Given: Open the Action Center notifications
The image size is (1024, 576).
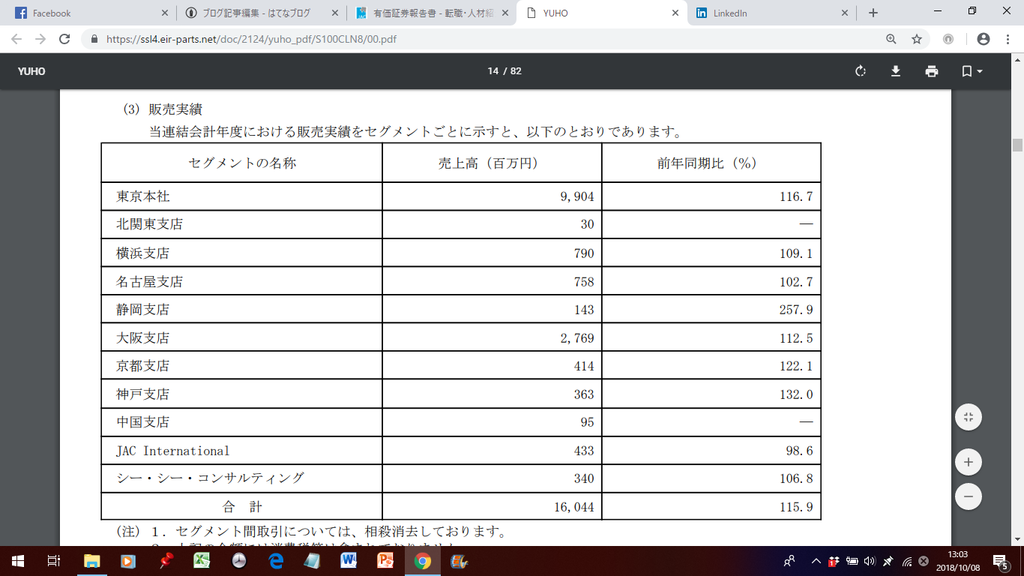Looking at the screenshot, I should tap(1000, 562).
